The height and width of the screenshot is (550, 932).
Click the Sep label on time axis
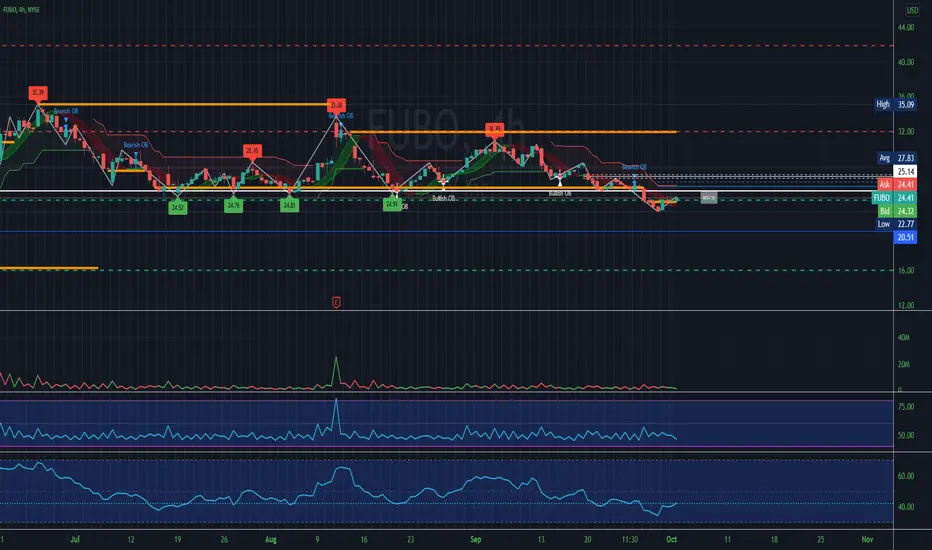tap(476, 539)
